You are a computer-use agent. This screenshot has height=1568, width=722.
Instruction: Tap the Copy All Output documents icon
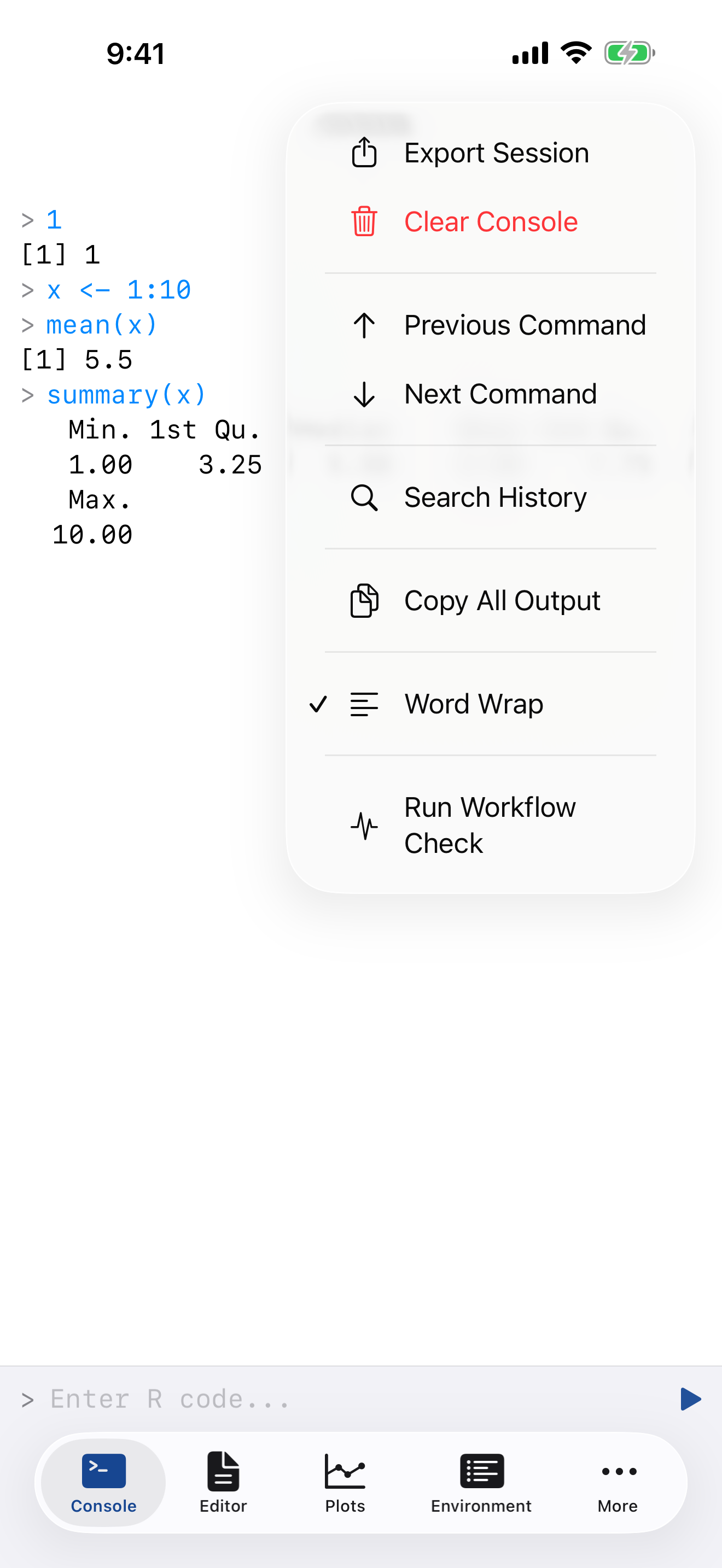pyautogui.click(x=364, y=601)
